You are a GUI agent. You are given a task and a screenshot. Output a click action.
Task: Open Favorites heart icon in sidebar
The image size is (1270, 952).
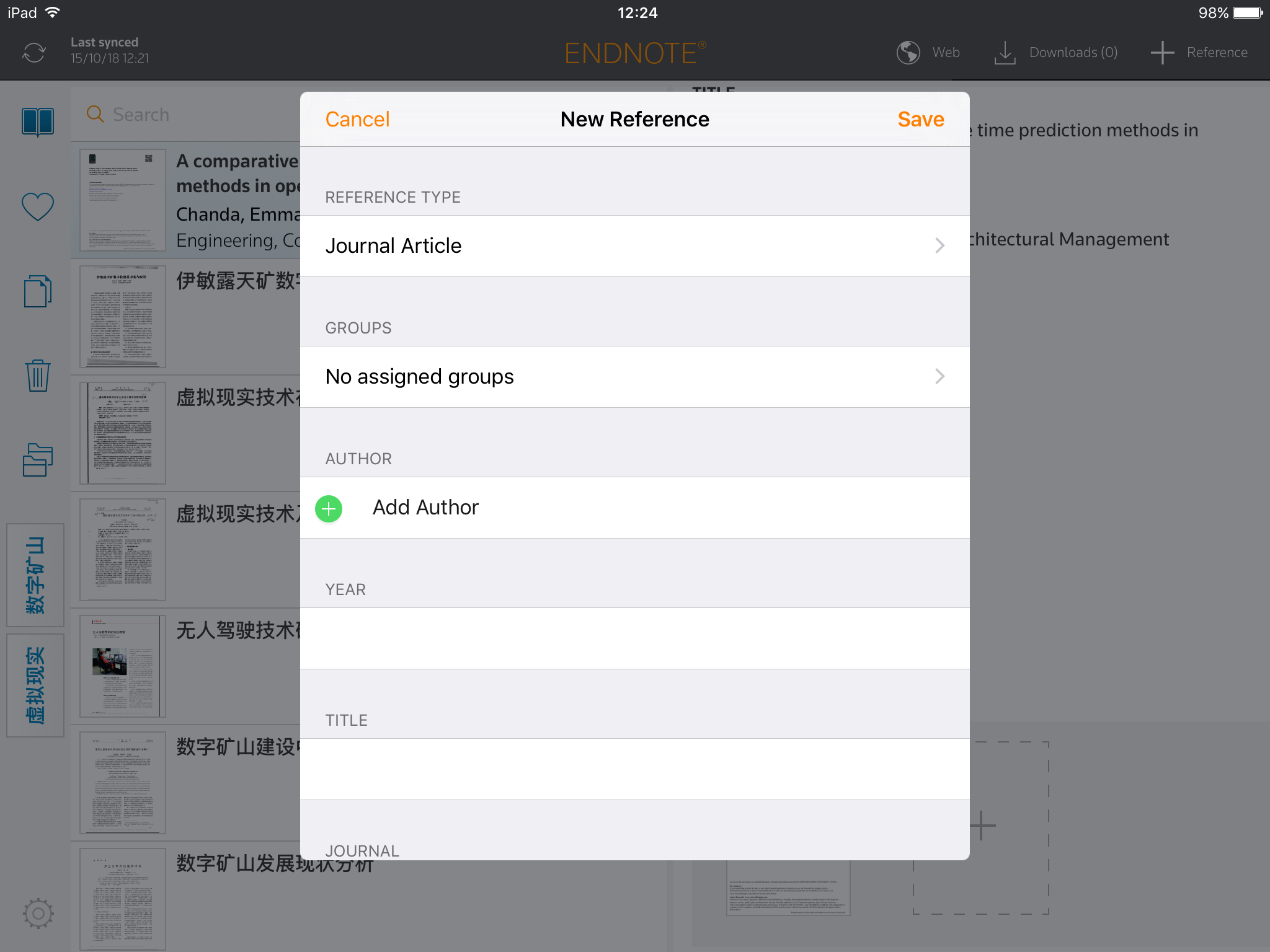coord(38,206)
